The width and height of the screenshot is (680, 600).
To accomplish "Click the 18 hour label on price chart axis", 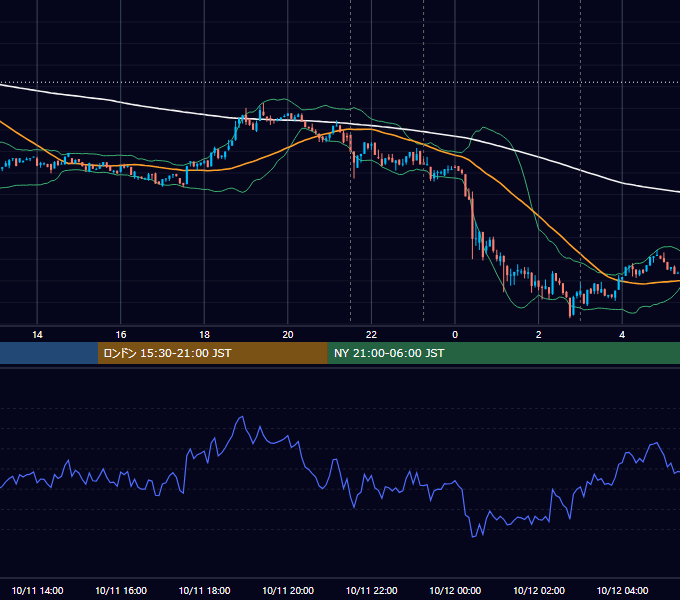I will click(204, 335).
